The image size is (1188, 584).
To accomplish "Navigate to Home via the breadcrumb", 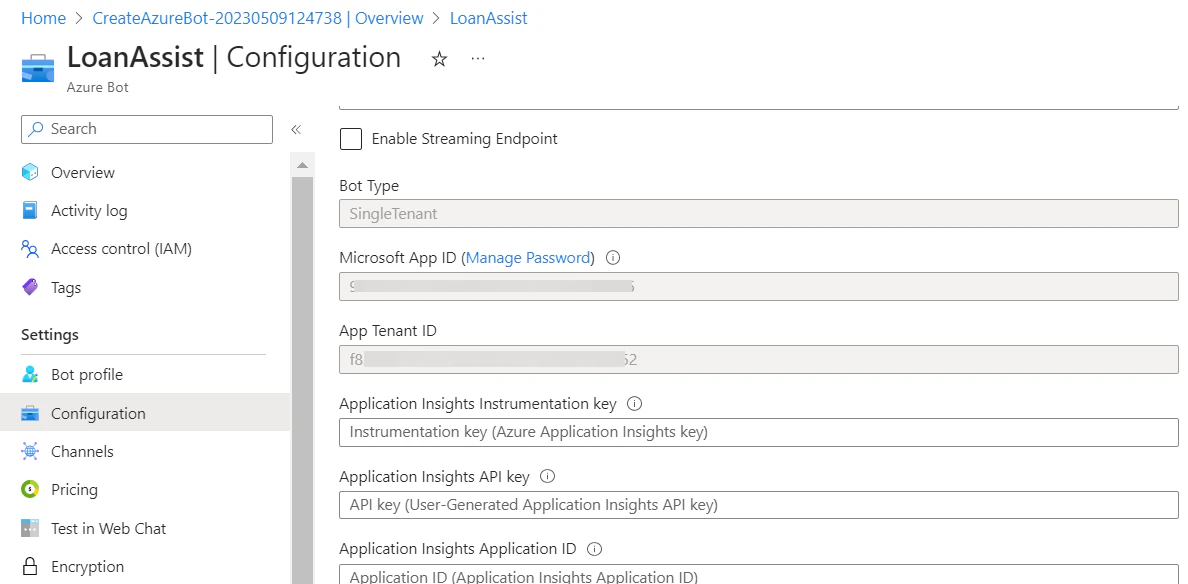I will tap(43, 17).
